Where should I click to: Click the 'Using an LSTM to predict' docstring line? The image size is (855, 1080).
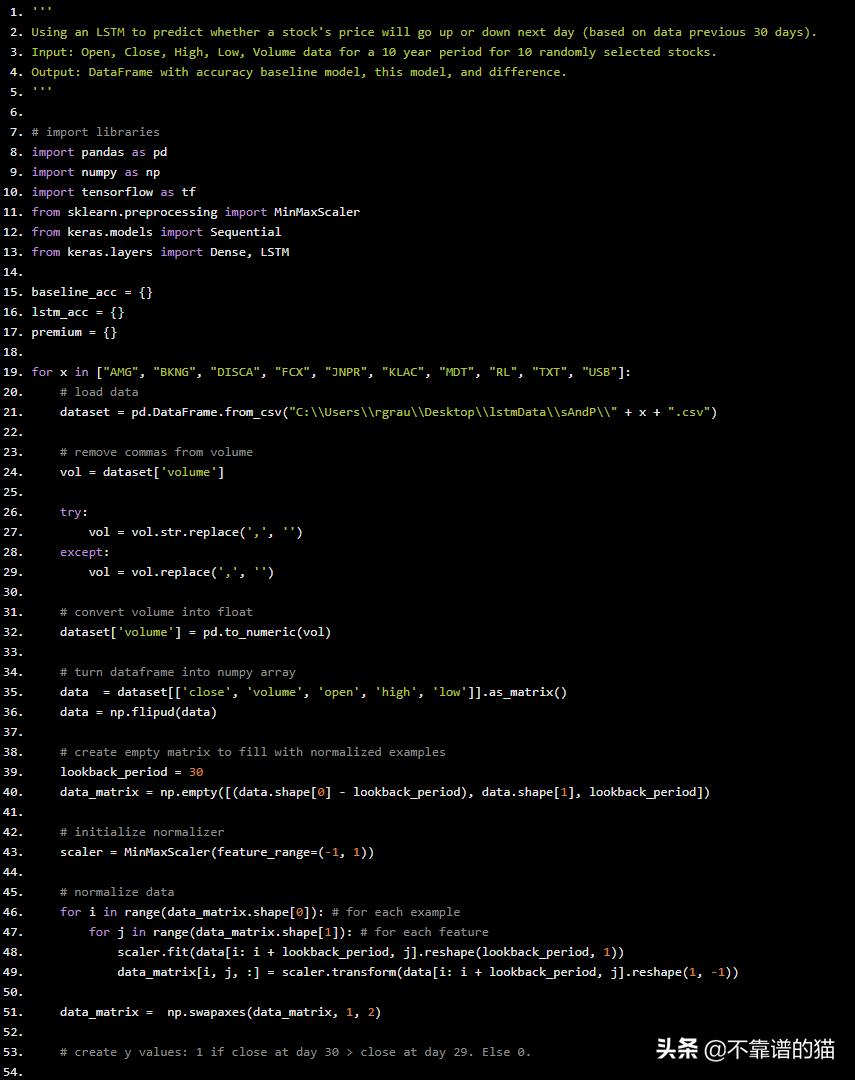(424, 32)
